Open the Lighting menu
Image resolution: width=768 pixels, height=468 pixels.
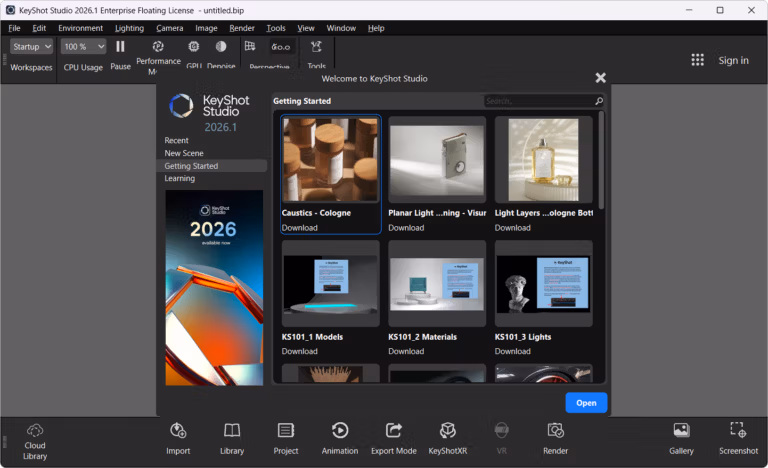tap(129, 28)
